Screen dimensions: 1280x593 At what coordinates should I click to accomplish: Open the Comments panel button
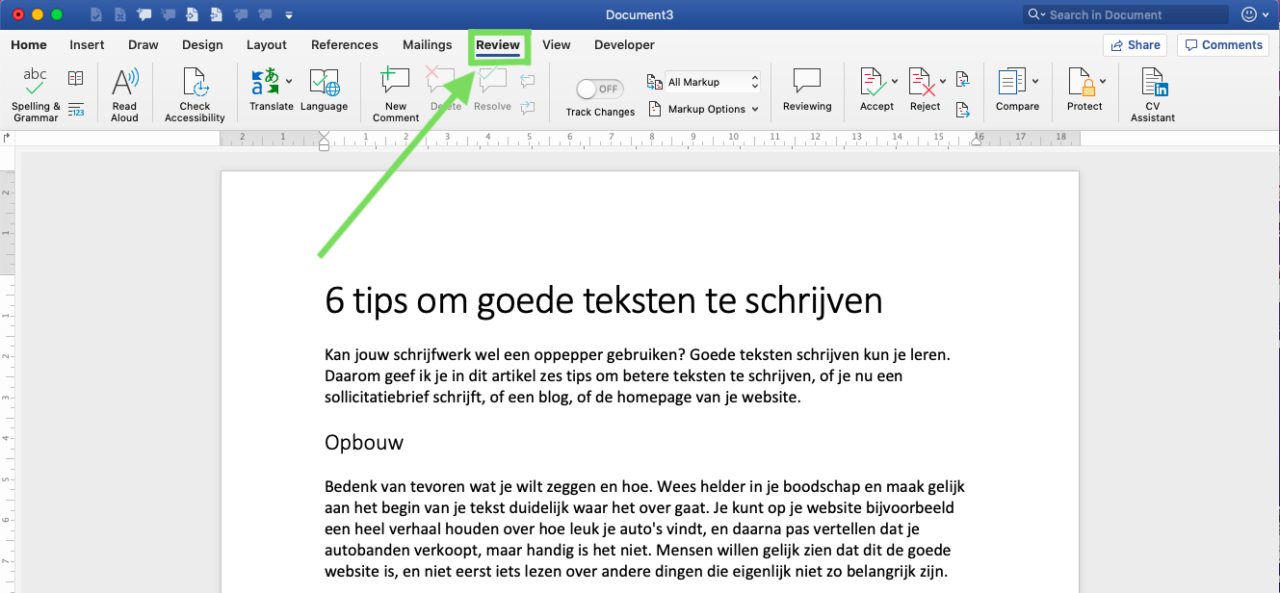(x=1222, y=44)
